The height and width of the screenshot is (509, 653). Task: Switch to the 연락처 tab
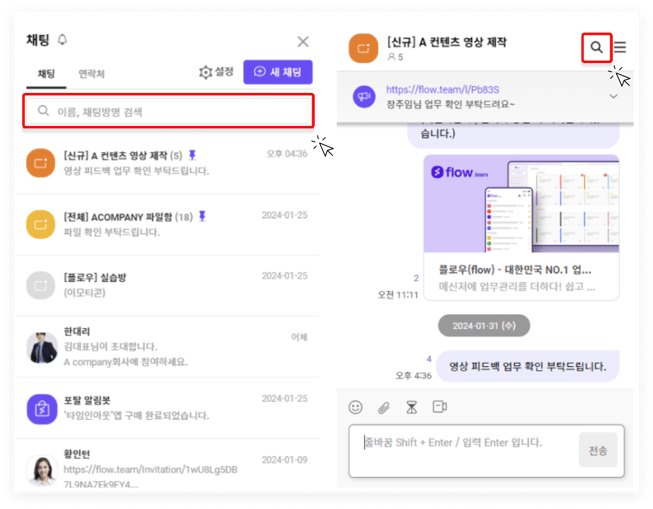pos(92,74)
